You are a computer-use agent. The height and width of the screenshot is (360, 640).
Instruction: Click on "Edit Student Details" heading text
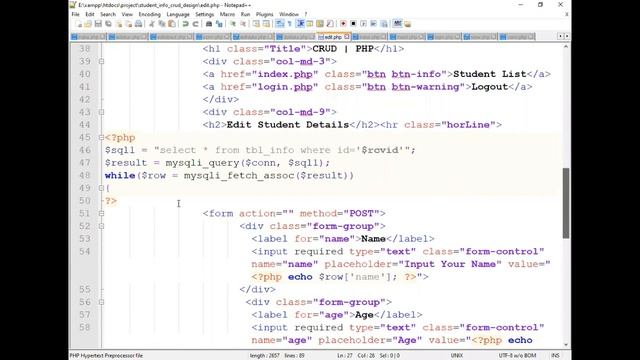288,125
